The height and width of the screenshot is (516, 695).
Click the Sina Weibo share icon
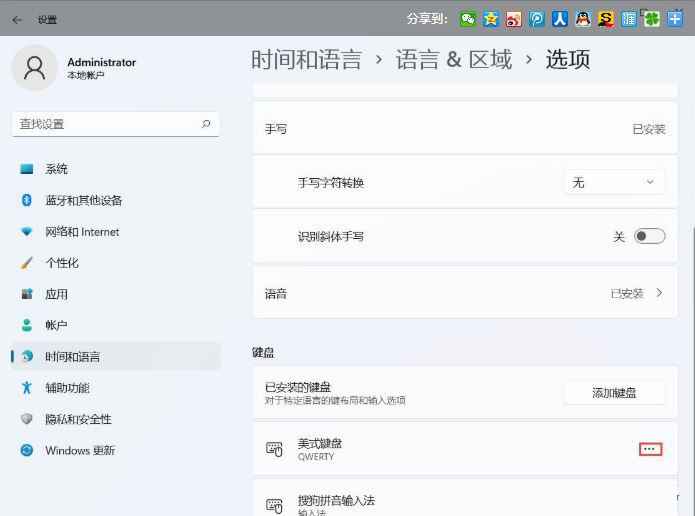tap(514, 18)
